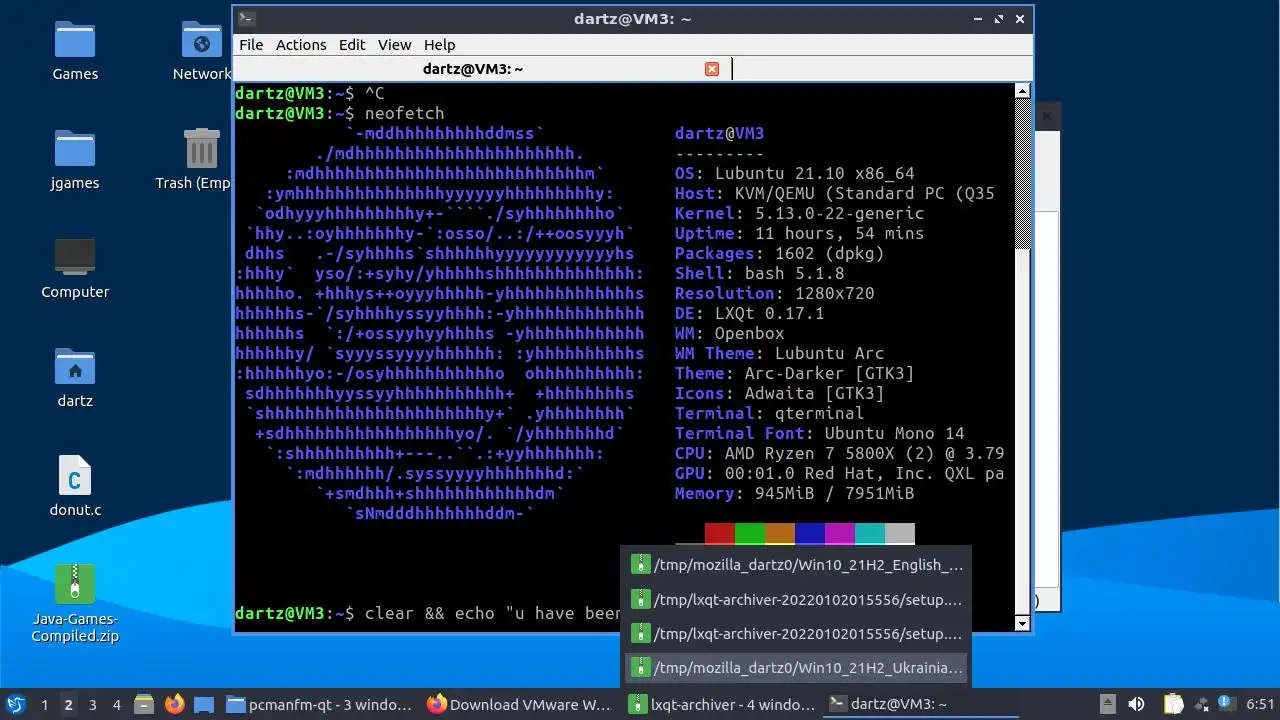Click terminal scrollbar up arrow
Image resolution: width=1280 pixels, height=720 pixels.
pos(1022,91)
